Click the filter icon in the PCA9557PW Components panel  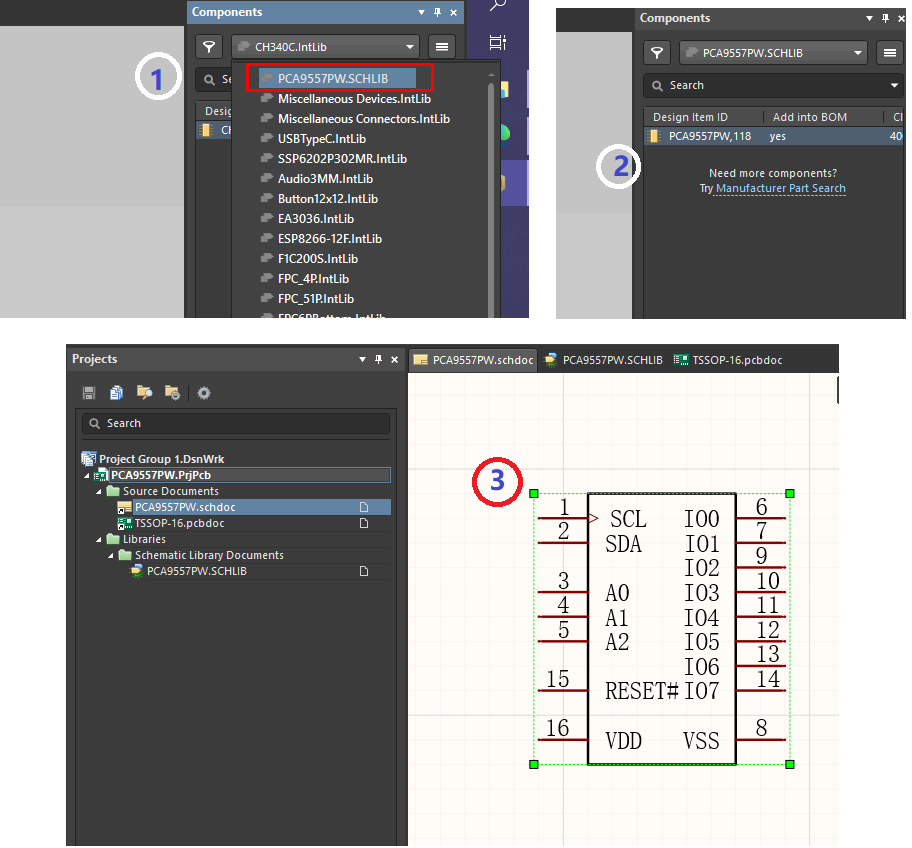pyautogui.click(x=657, y=53)
